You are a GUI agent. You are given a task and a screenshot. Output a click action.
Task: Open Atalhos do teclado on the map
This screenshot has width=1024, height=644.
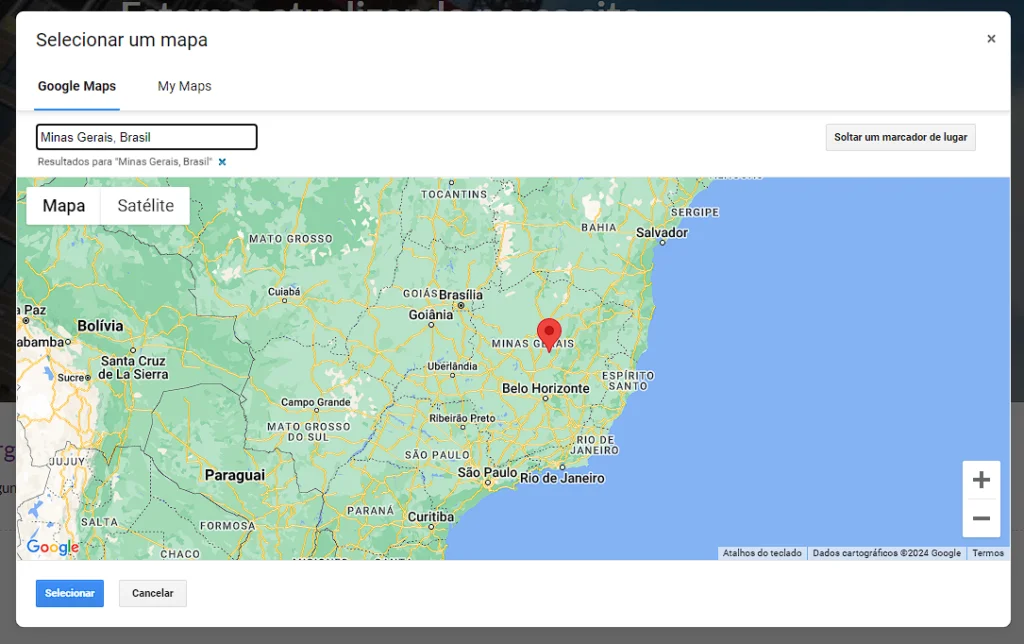762,553
